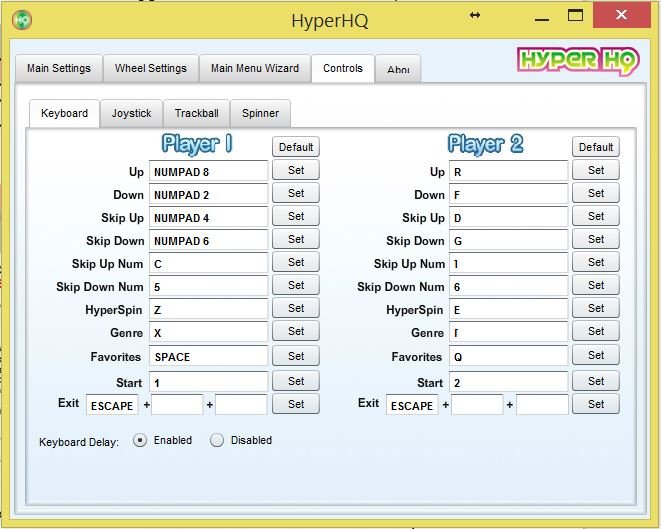Click Player 1 Exit field showing ESCAPE
The height and width of the screenshot is (529, 661).
tap(112, 405)
